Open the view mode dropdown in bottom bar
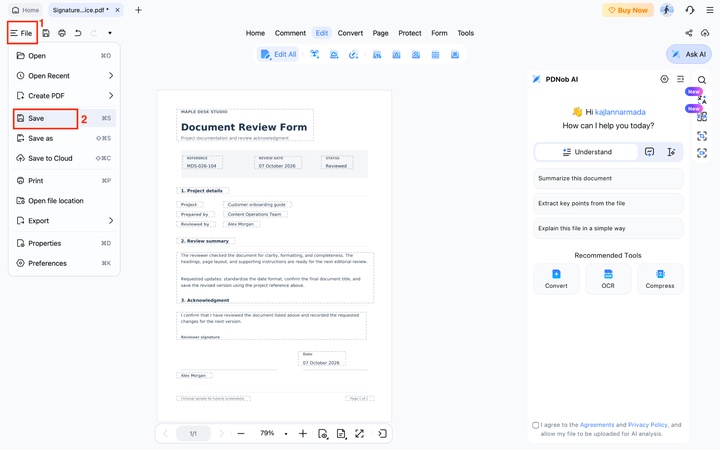720x450 pixels. tap(323, 433)
